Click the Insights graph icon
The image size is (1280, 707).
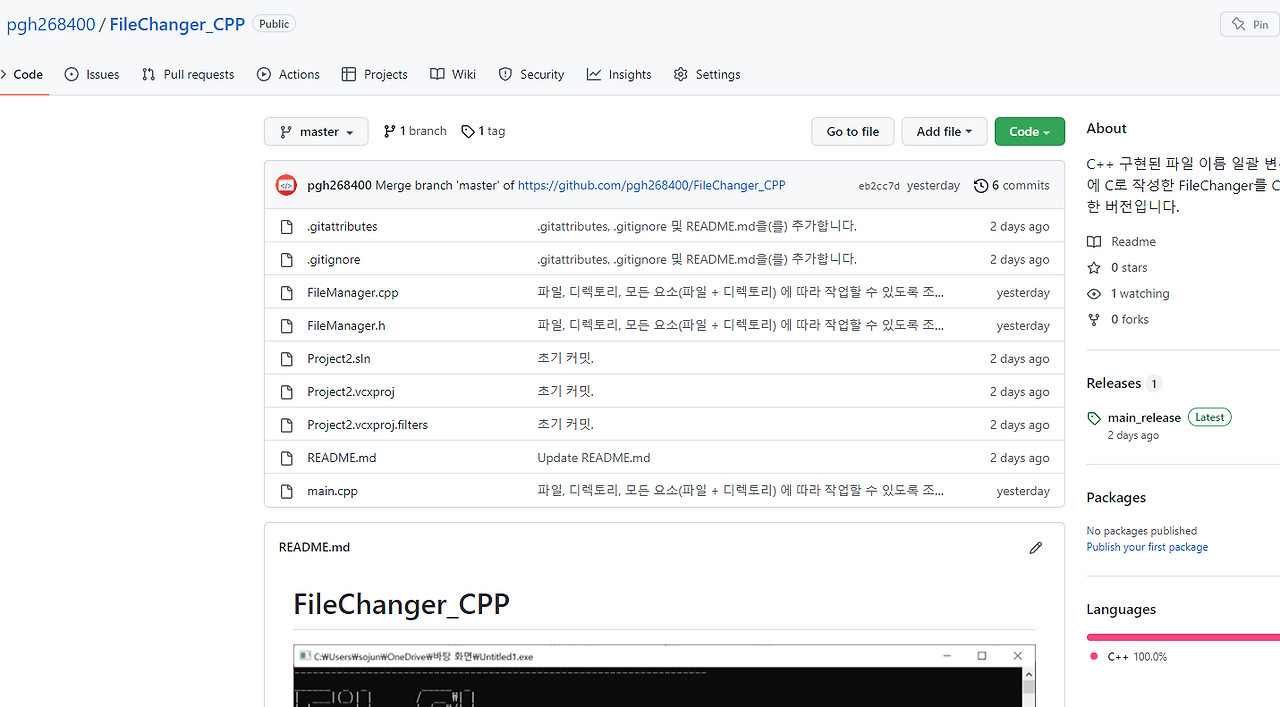(x=594, y=74)
